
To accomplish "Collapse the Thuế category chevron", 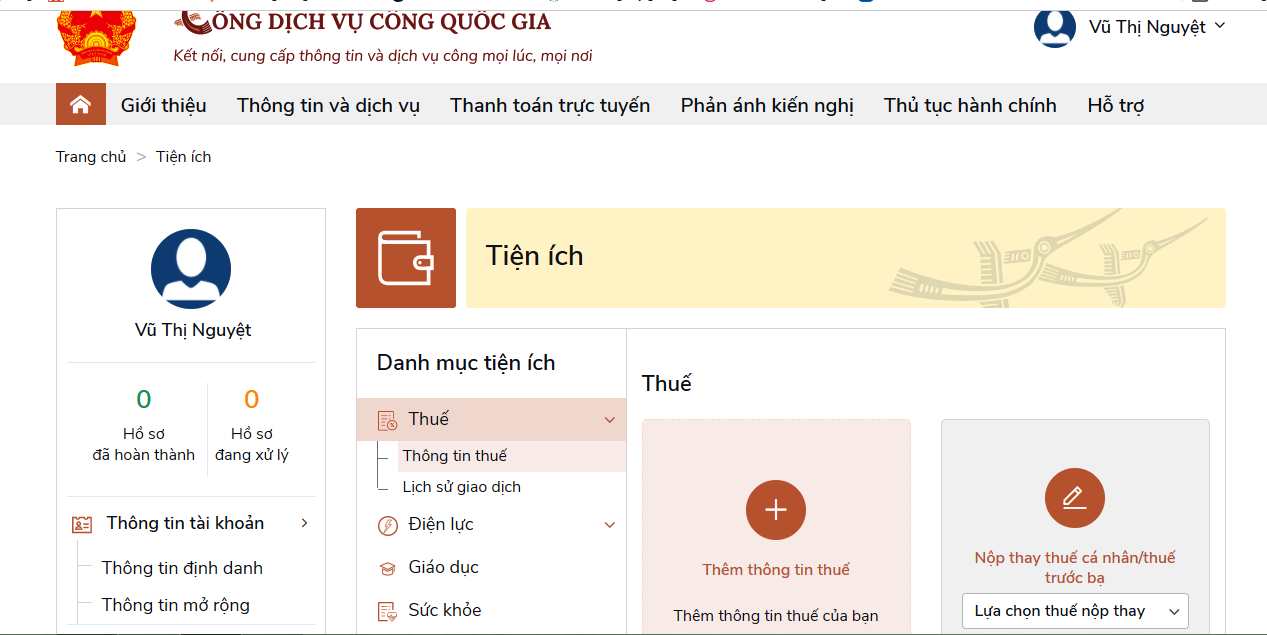I will coord(610,420).
